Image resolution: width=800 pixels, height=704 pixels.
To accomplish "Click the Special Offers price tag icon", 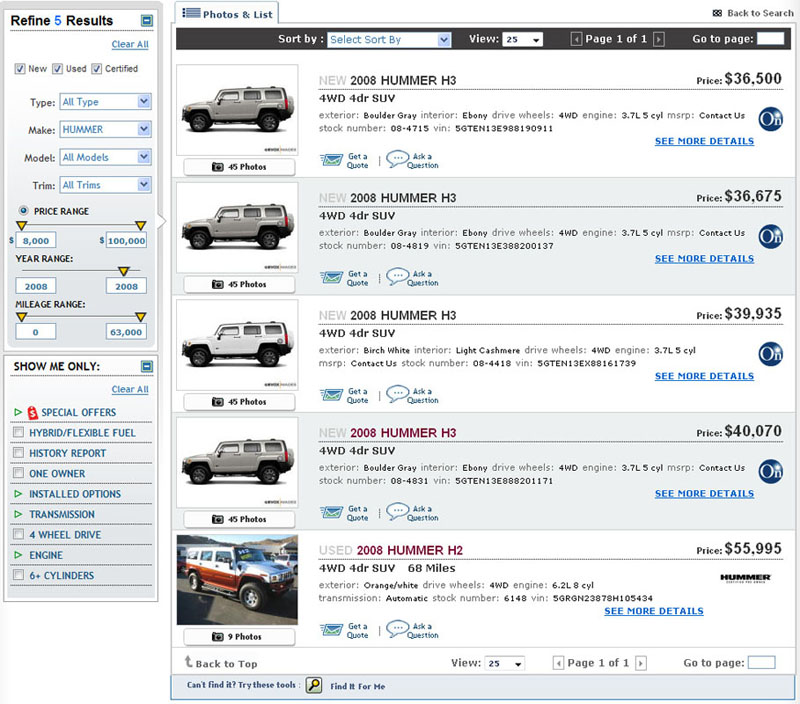I will click(x=33, y=412).
